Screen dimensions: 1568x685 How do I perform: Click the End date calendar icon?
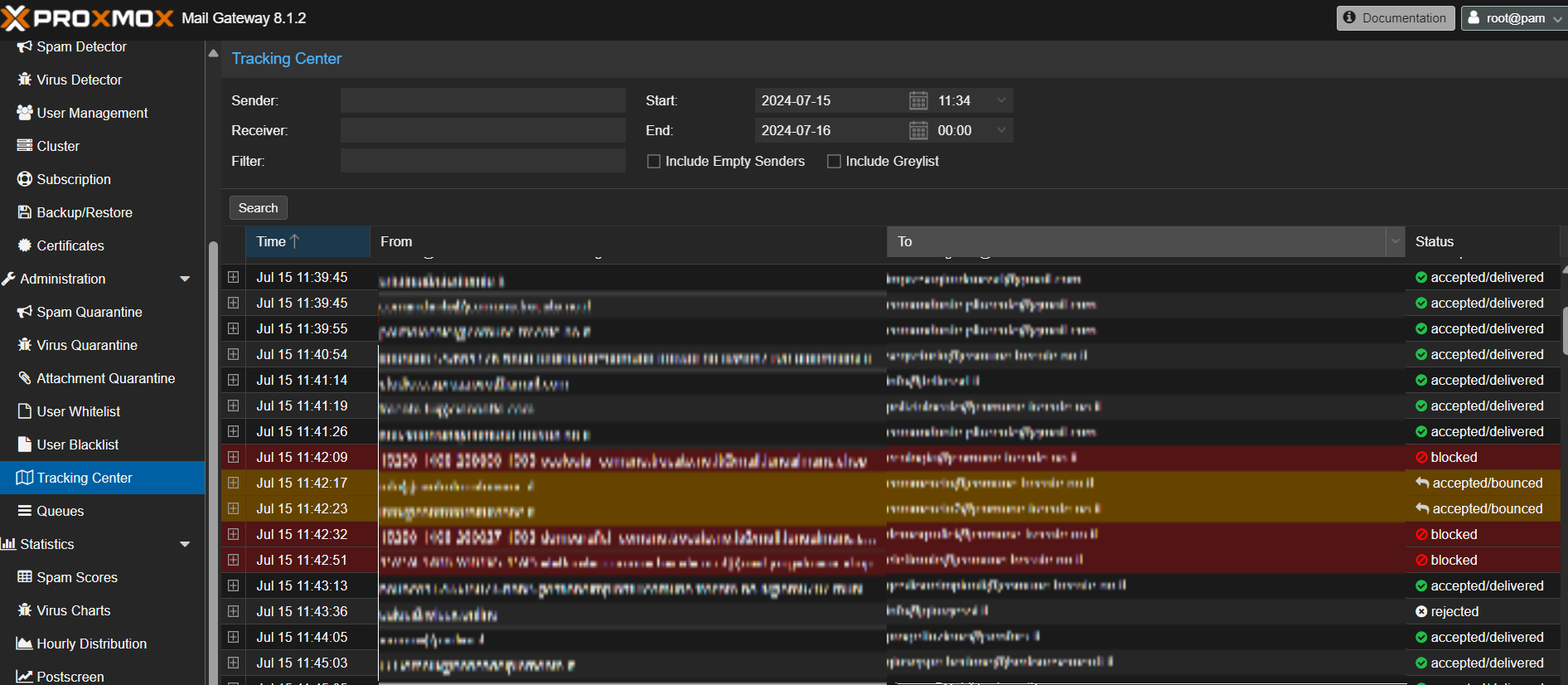tap(918, 131)
